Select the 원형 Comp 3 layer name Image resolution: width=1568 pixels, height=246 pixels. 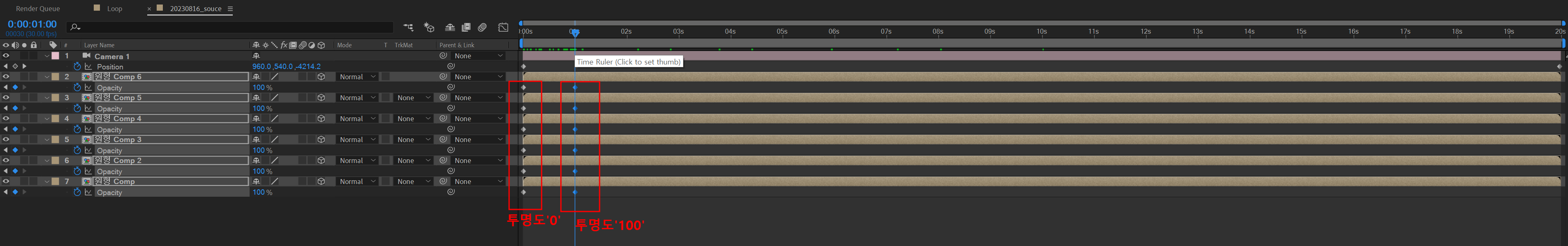click(x=118, y=140)
